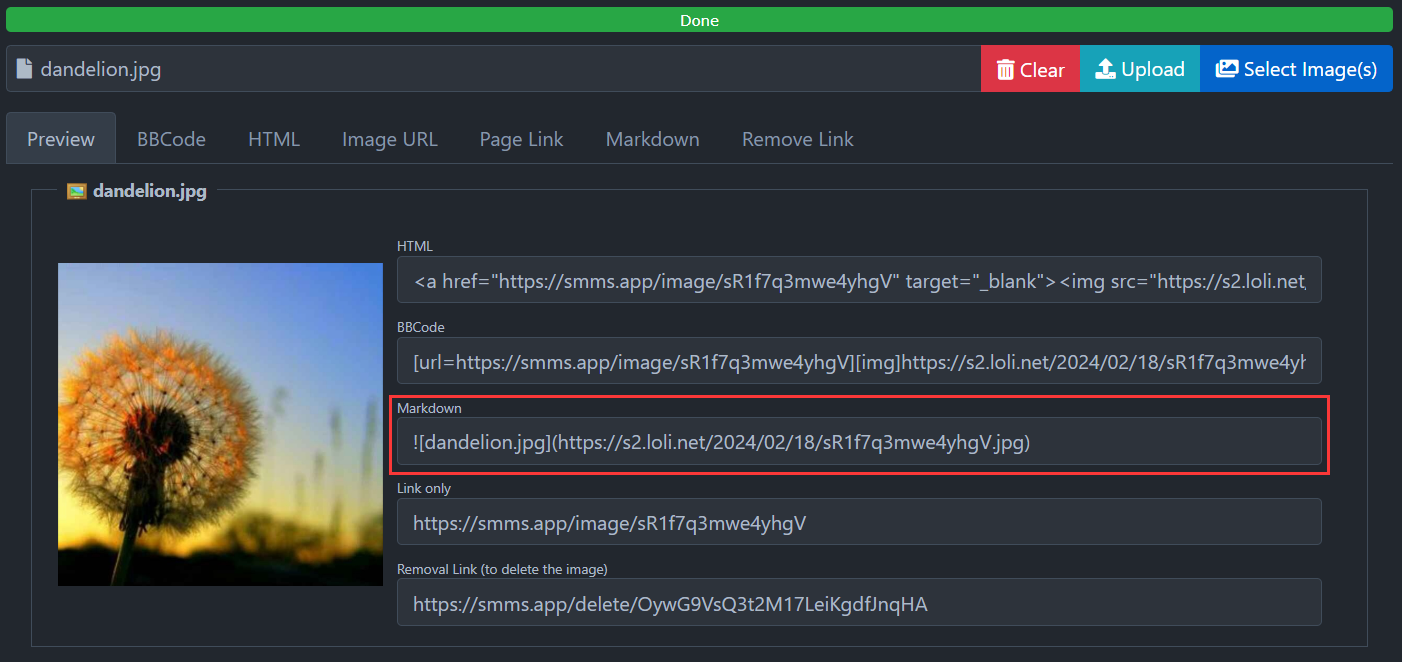Open the HTML tab
The height and width of the screenshot is (662, 1402).
coord(273,138)
